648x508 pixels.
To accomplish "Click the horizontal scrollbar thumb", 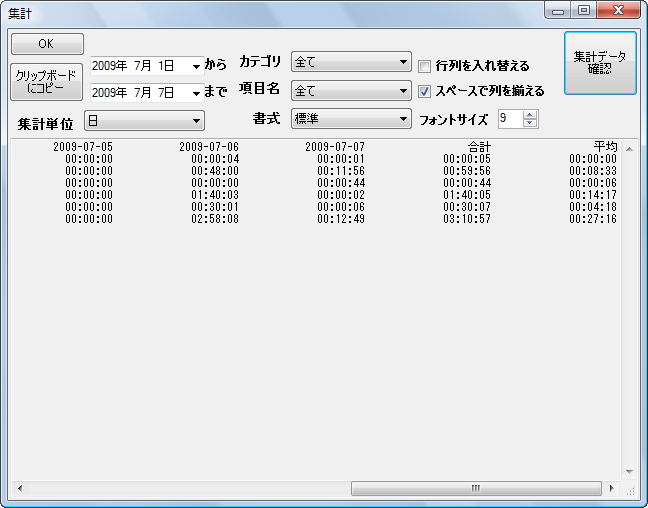I will tap(475, 489).
